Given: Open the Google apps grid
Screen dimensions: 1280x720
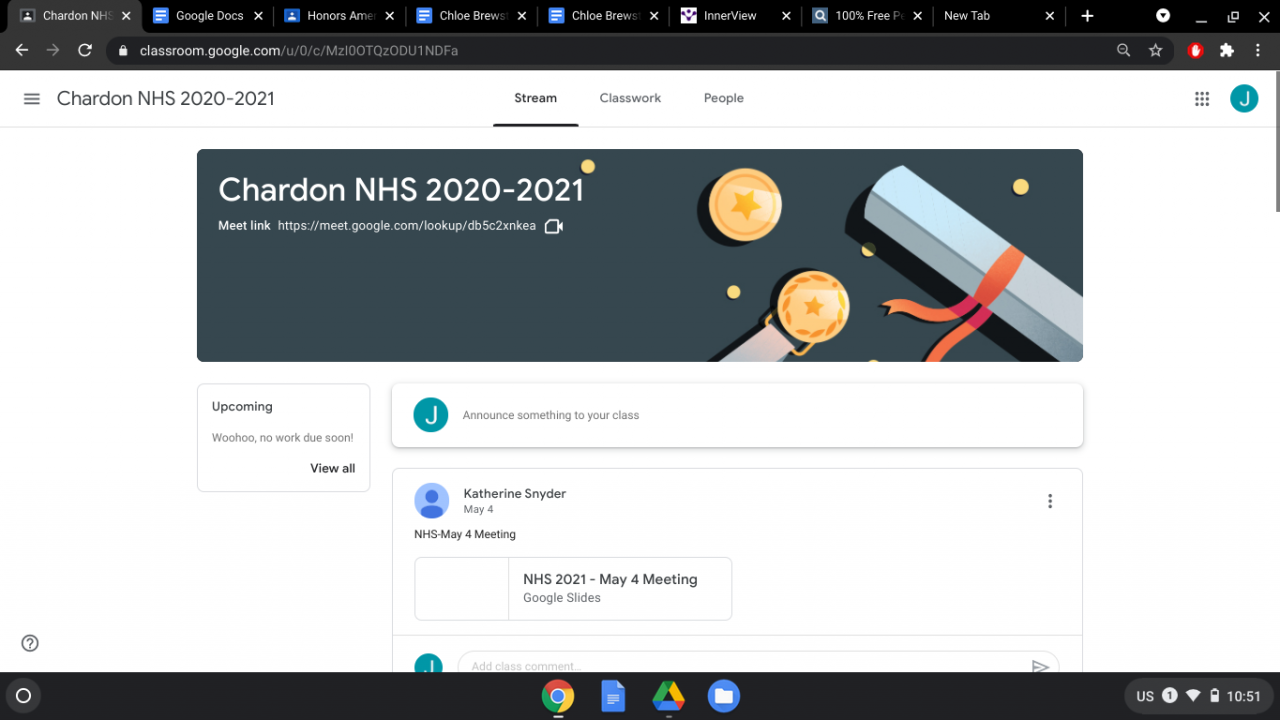Looking at the screenshot, I should (x=1202, y=99).
